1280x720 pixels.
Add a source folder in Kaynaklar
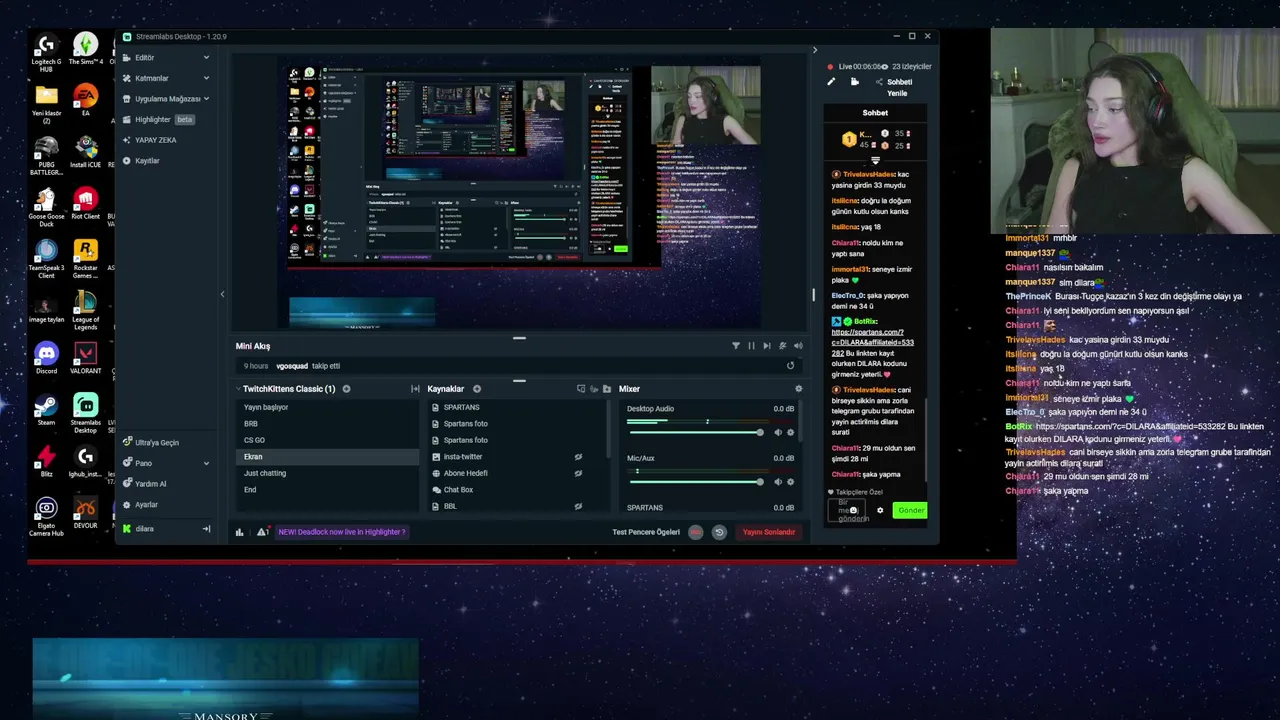coord(606,389)
